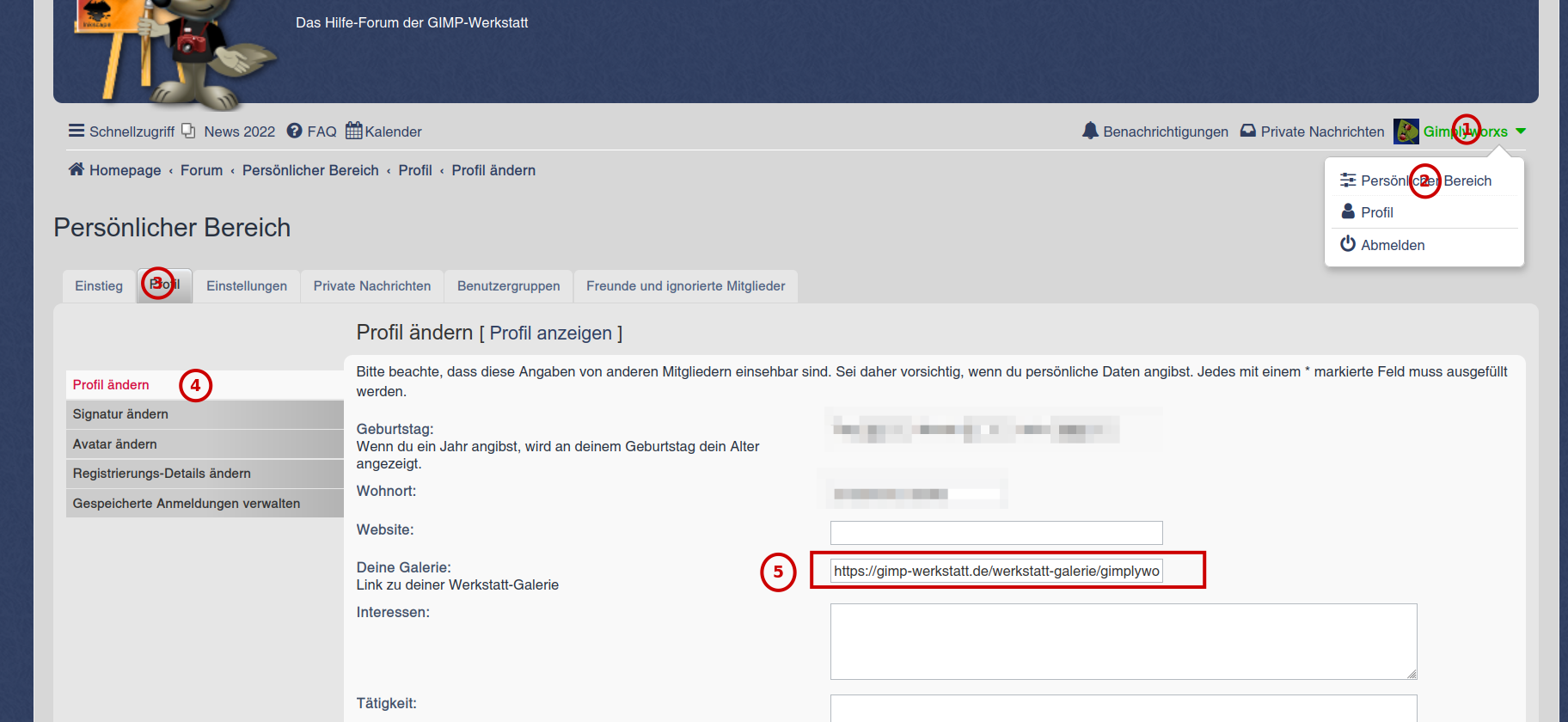
Task: Click Persönlicher Bereich breadcrumb link
Action: click(310, 170)
